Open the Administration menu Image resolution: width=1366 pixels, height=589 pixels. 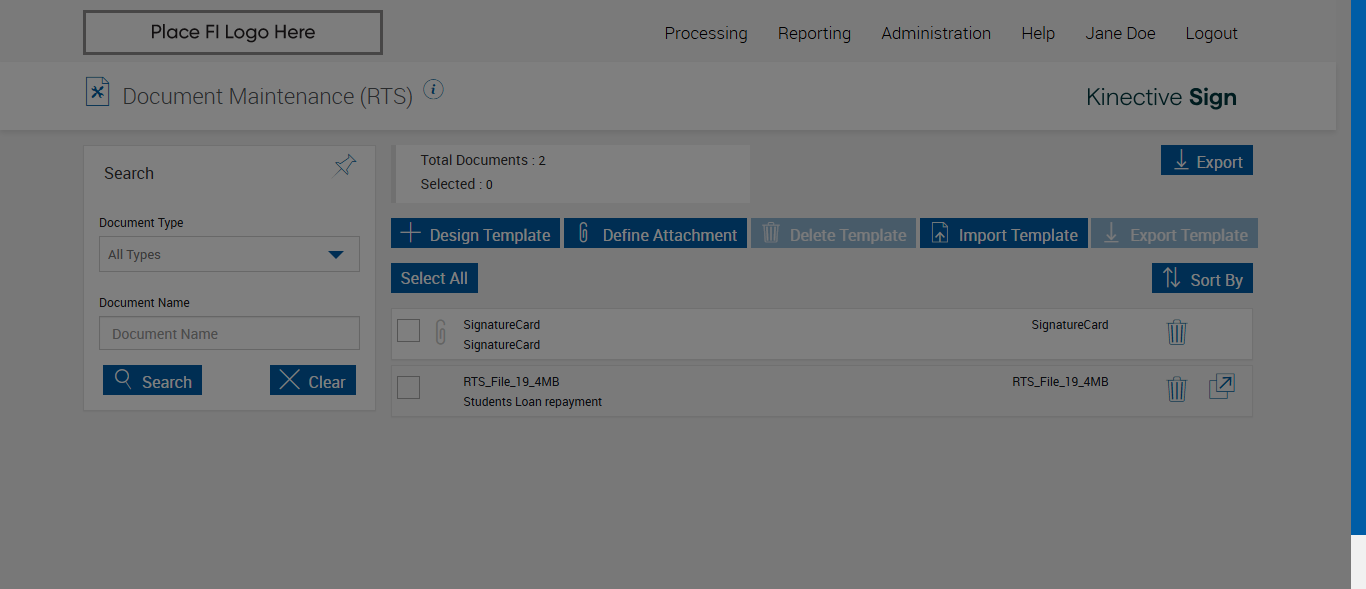(936, 33)
